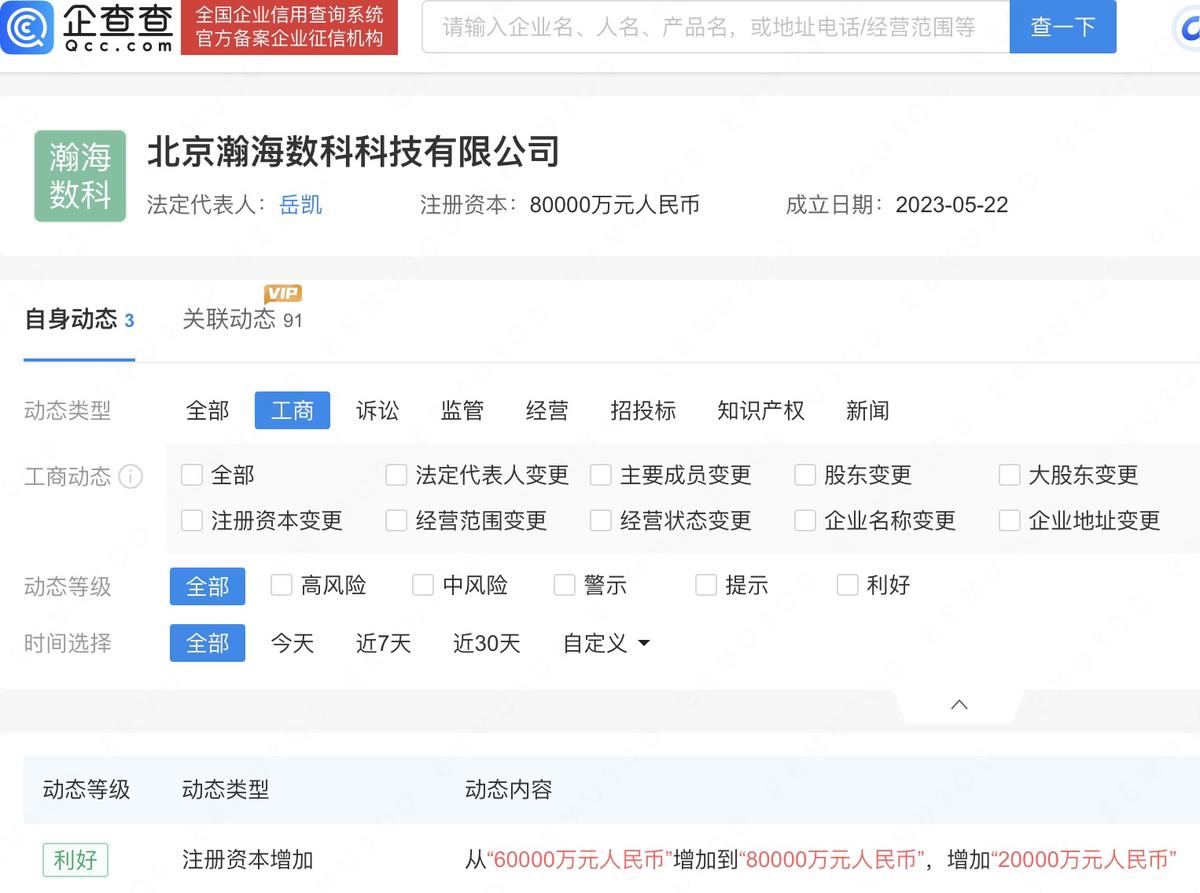Check the 股东变更 filter
The height and width of the screenshot is (893, 1200).
[805, 475]
